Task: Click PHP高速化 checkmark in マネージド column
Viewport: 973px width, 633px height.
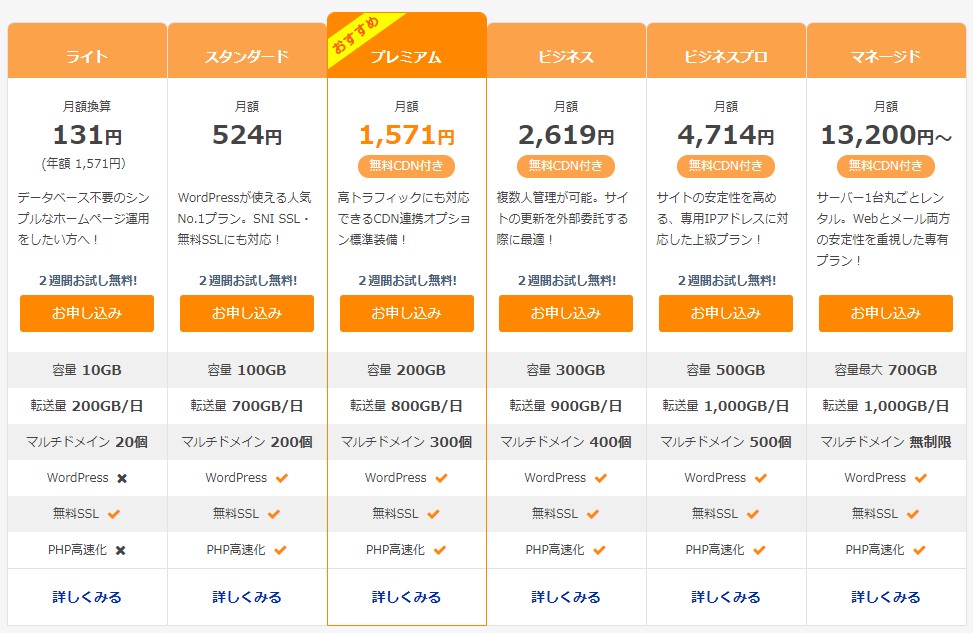Action: 920,550
